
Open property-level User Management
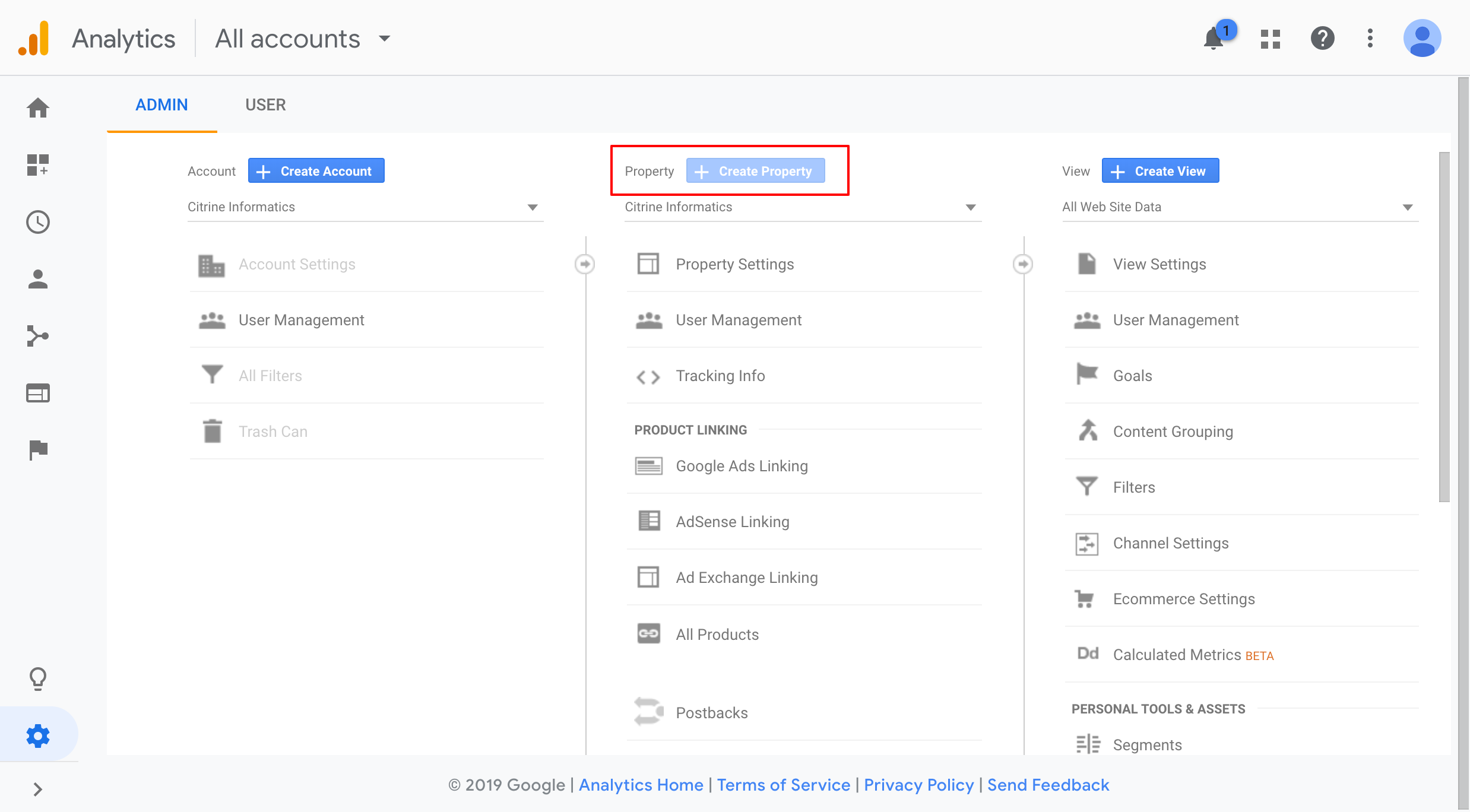(x=804, y=320)
